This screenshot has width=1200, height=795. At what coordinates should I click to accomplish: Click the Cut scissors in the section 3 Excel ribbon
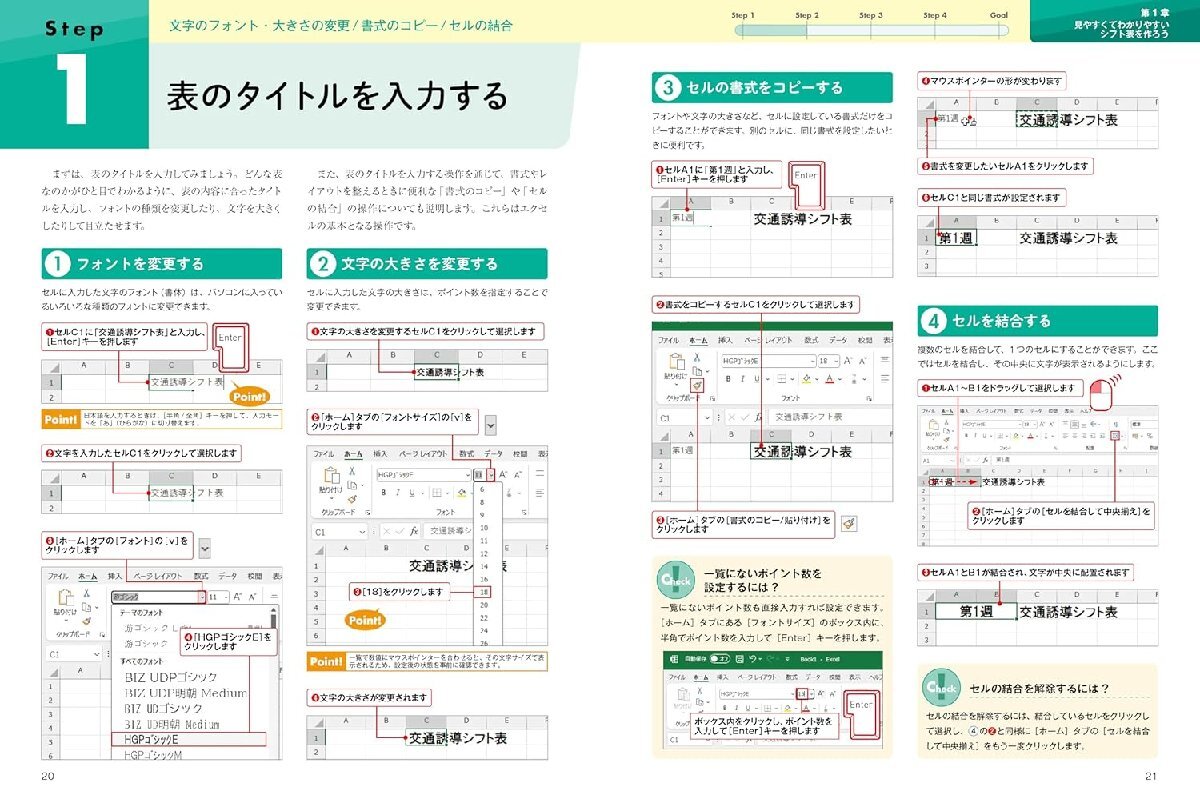coord(697,357)
